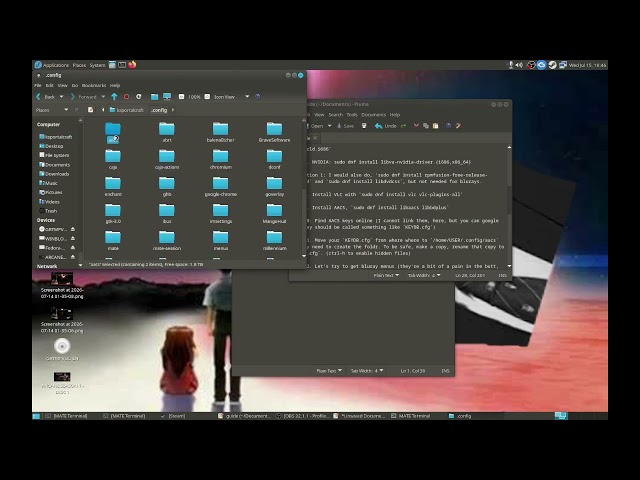Open Computer location from Caja toolbar

tap(167, 97)
